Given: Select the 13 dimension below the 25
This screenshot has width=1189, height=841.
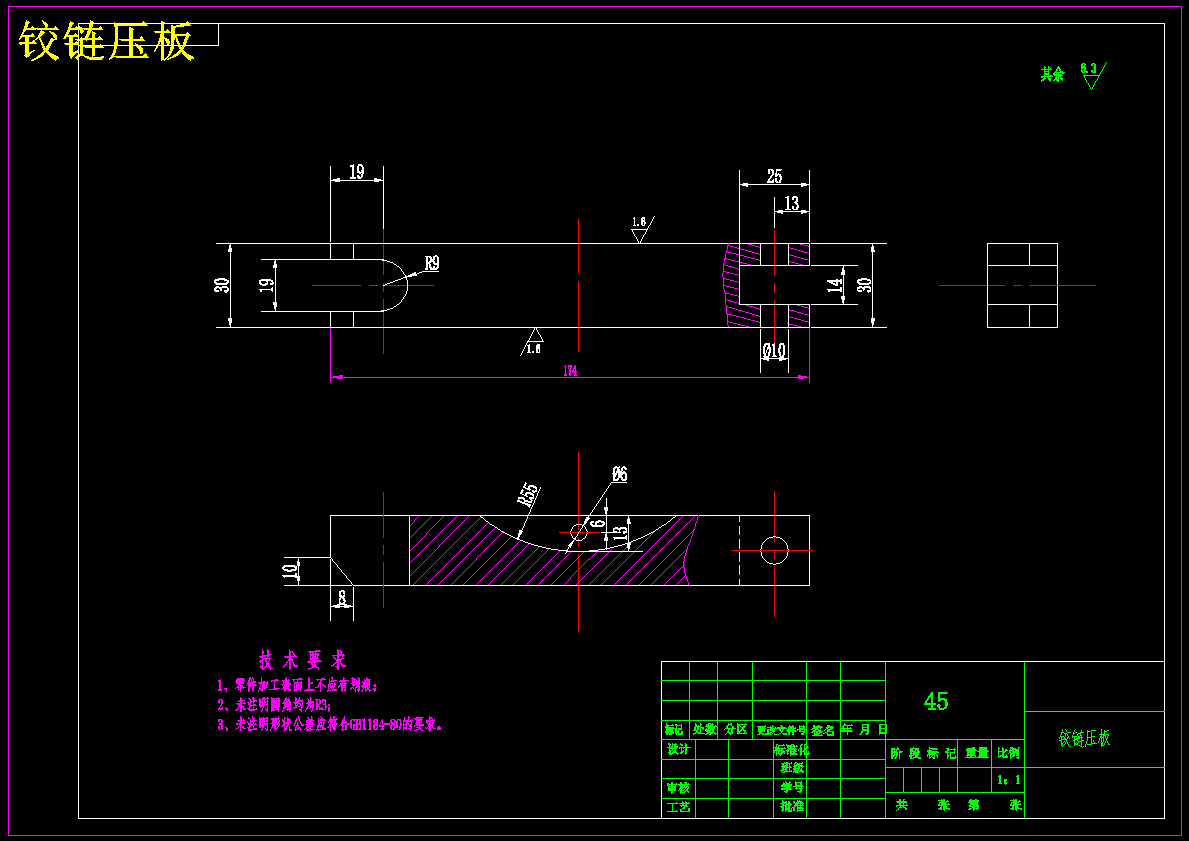Looking at the screenshot, I should [x=792, y=203].
